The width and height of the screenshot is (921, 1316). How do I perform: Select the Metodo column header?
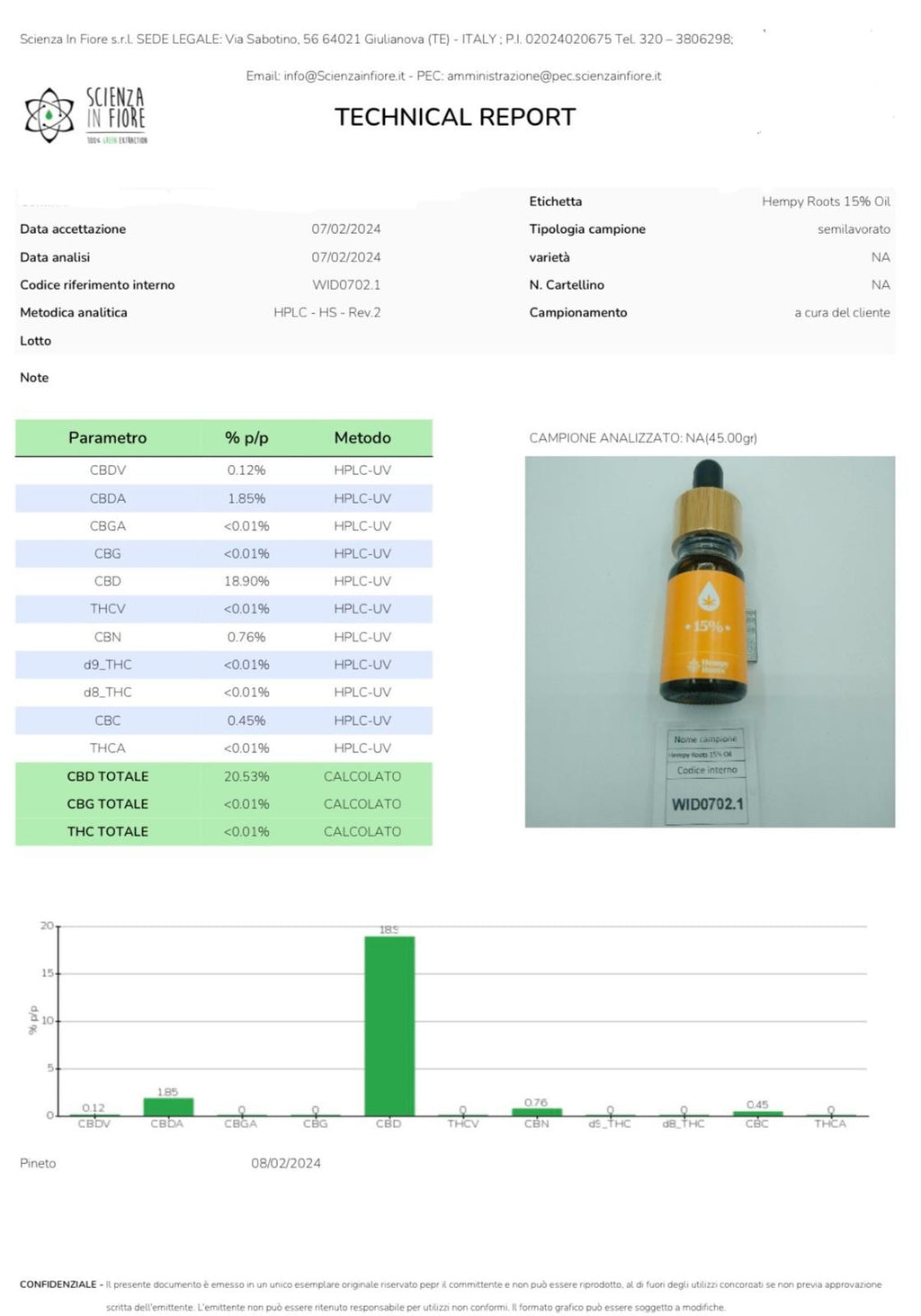pyautogui.click(x=362, y=438)
